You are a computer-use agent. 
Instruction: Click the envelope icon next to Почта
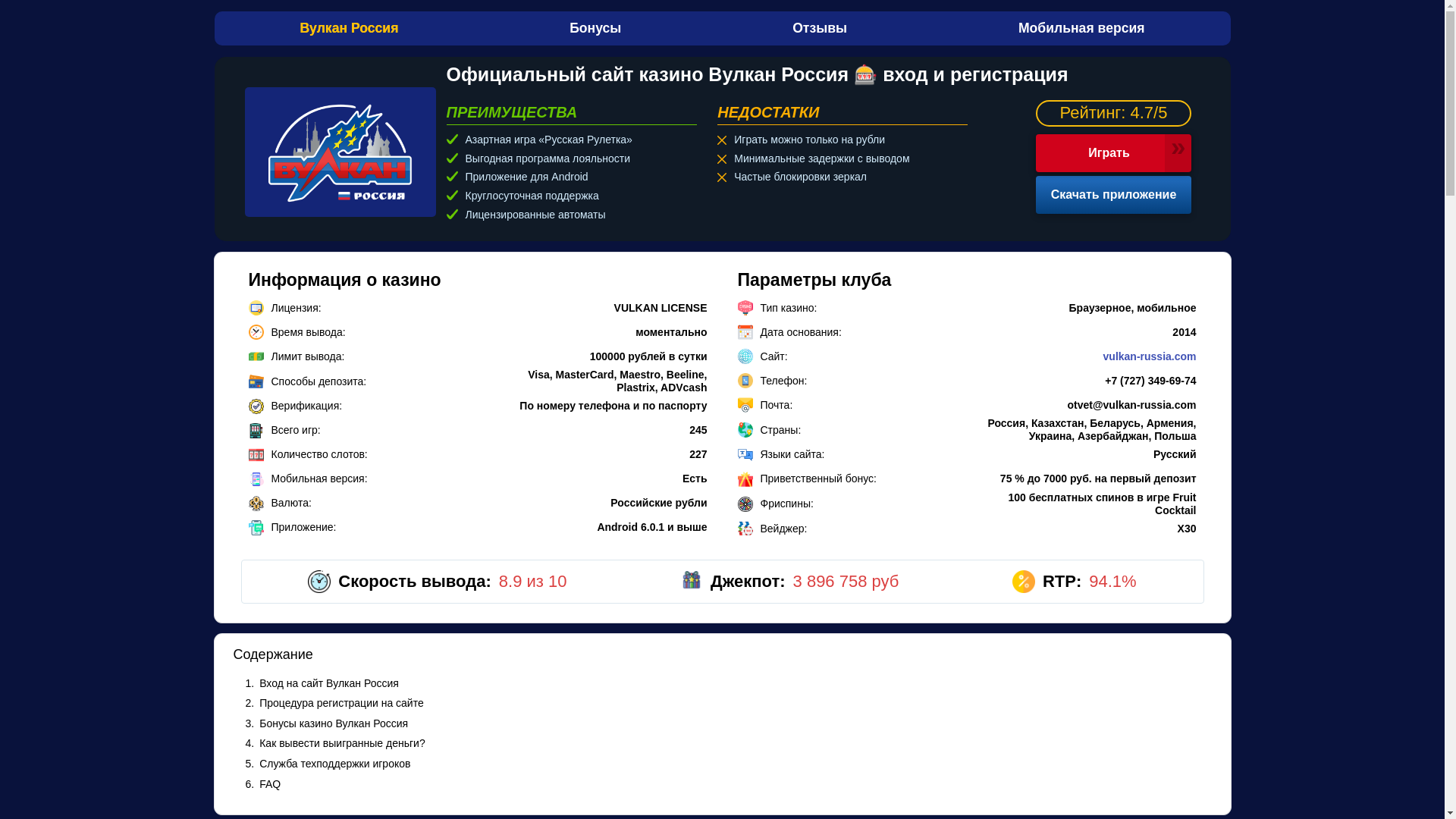tap(745, 405)
